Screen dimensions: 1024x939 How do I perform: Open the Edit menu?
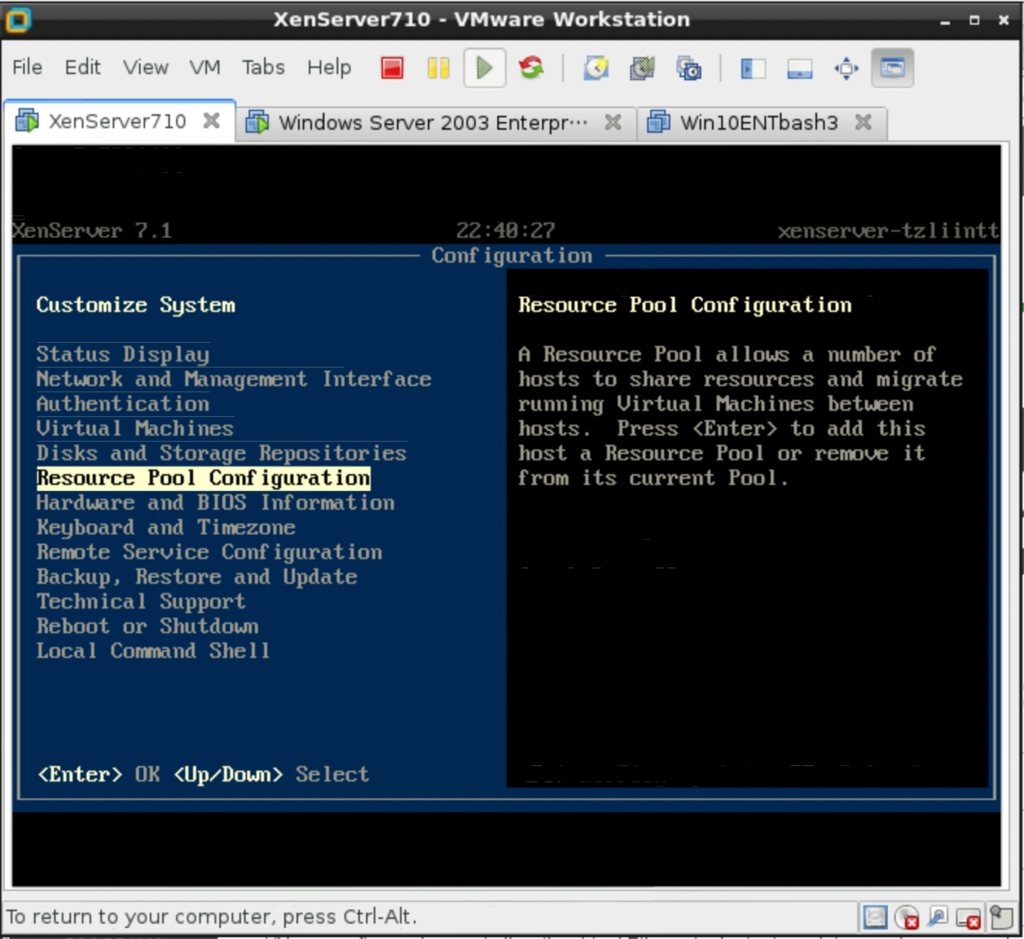coord(82,67)
